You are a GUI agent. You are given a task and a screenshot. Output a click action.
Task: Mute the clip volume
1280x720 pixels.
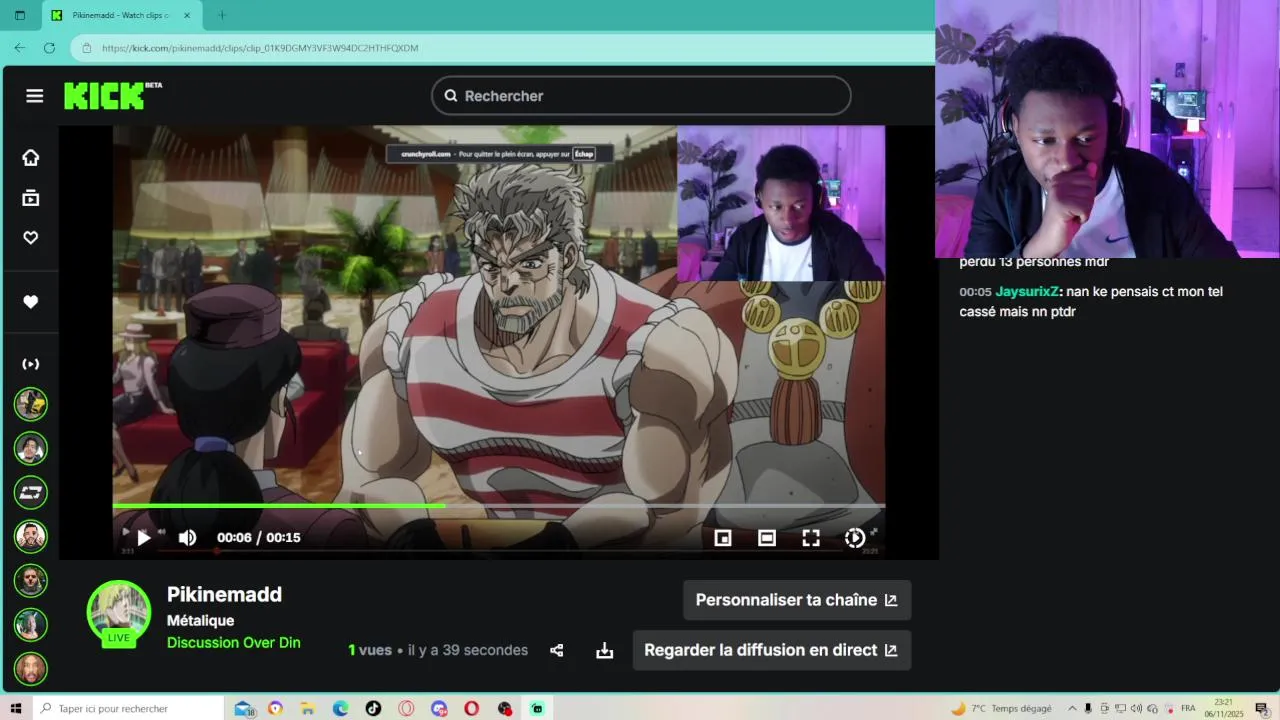coord(187,538)
